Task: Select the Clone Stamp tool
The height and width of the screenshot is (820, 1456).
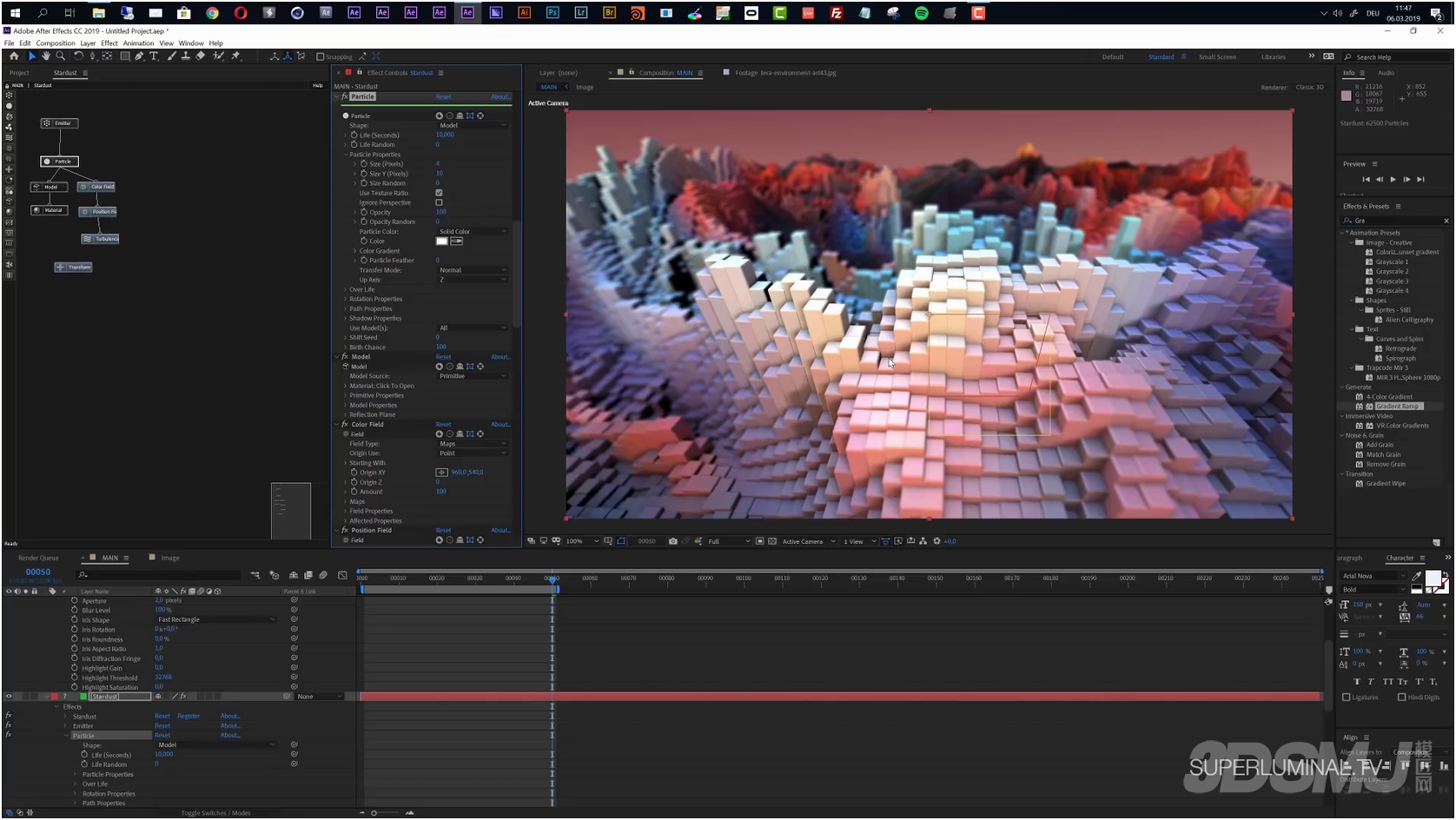Action: click(185, 56)
